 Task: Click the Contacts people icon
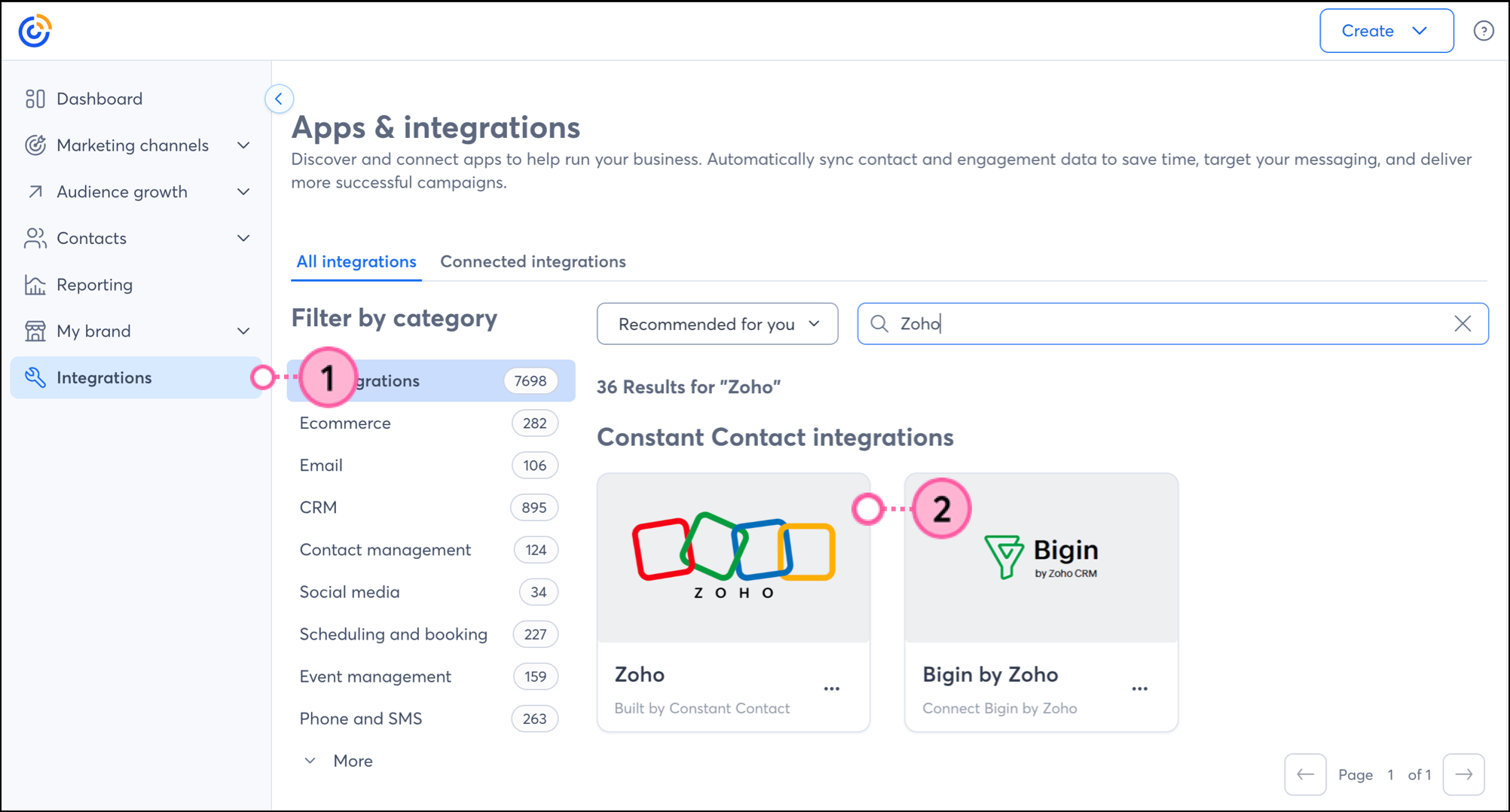pos(35,238)
